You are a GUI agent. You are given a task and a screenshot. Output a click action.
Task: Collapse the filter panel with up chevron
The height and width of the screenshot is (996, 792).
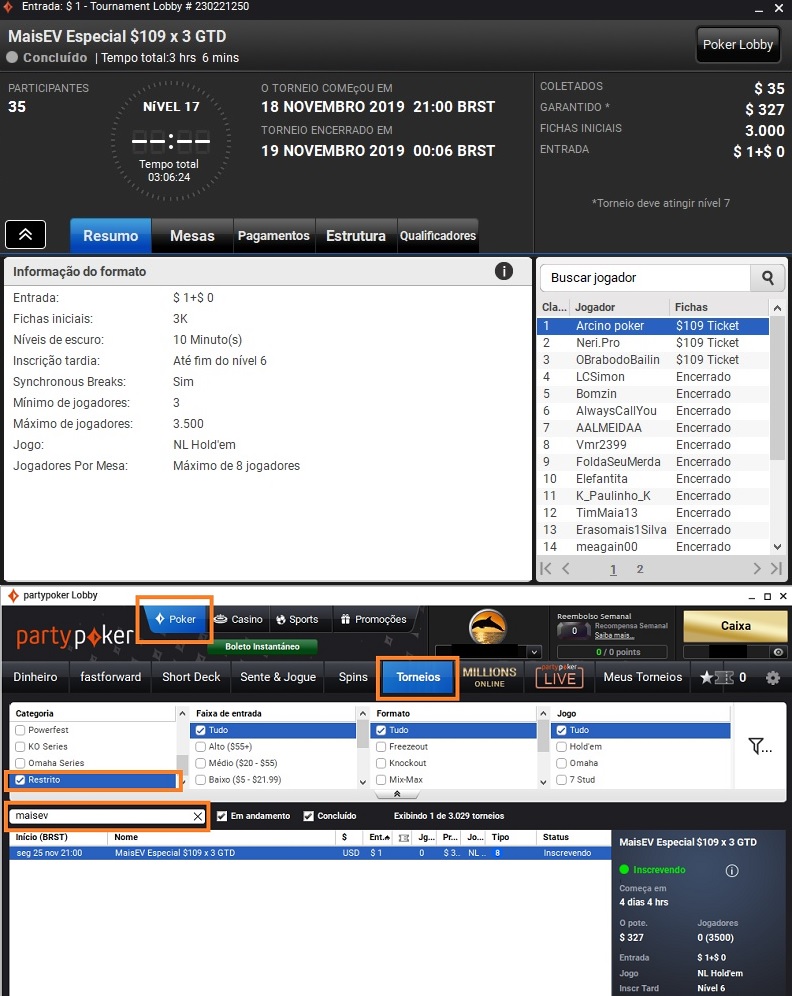pos(397,794)
